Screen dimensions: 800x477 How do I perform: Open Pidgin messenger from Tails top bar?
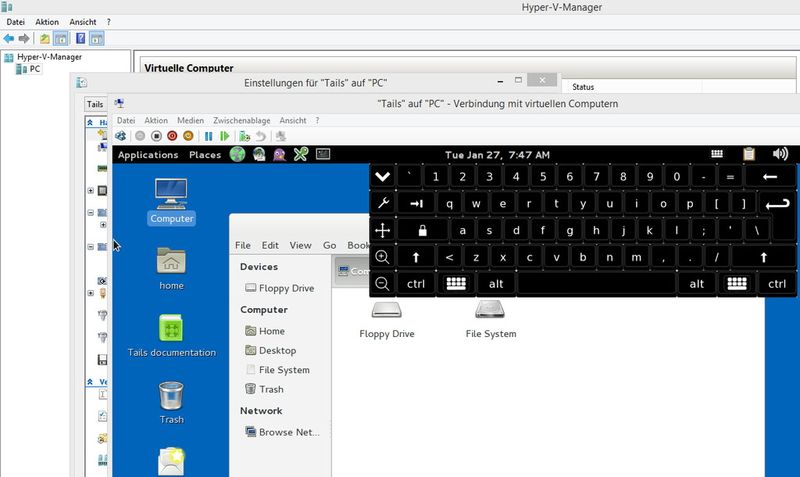coord(279,154)
